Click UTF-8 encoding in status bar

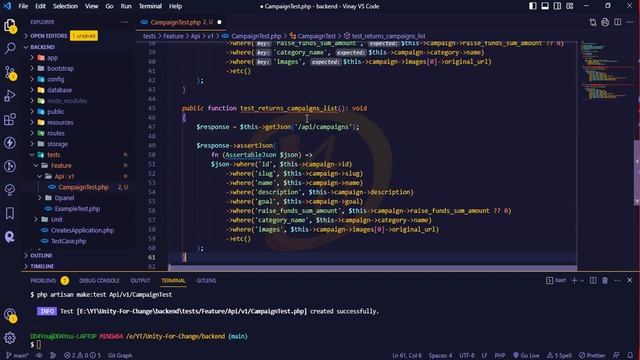467,356
